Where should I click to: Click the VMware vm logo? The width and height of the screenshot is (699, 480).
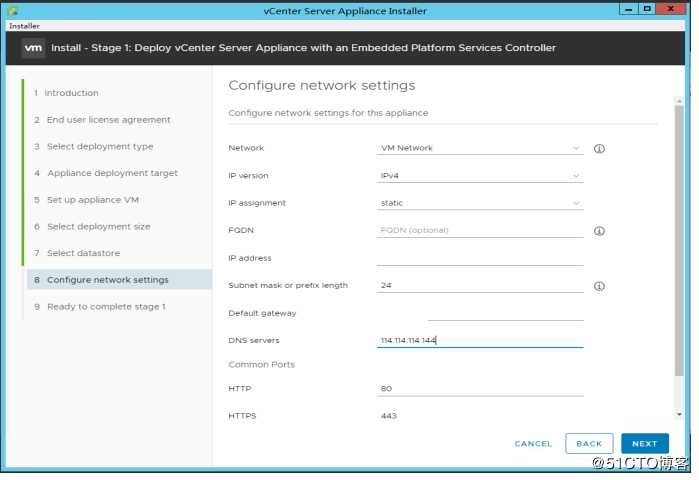coord(33,48)
